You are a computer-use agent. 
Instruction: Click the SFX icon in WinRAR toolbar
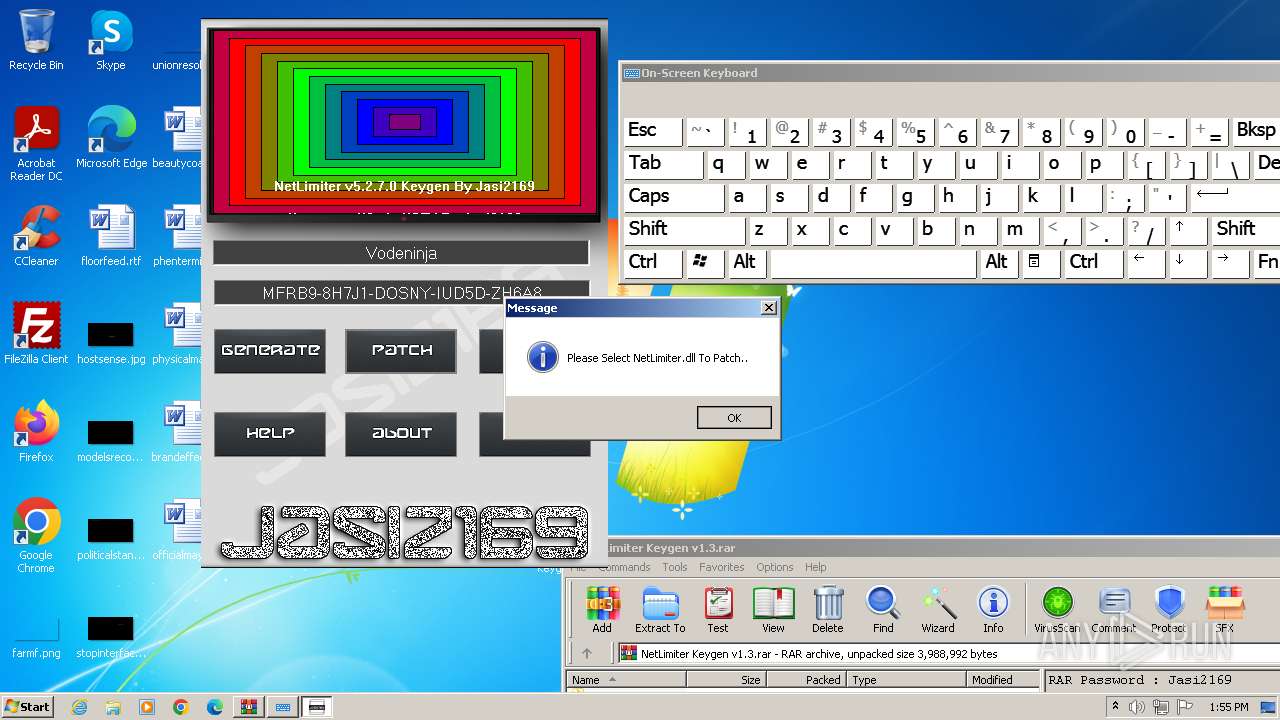1225,609
